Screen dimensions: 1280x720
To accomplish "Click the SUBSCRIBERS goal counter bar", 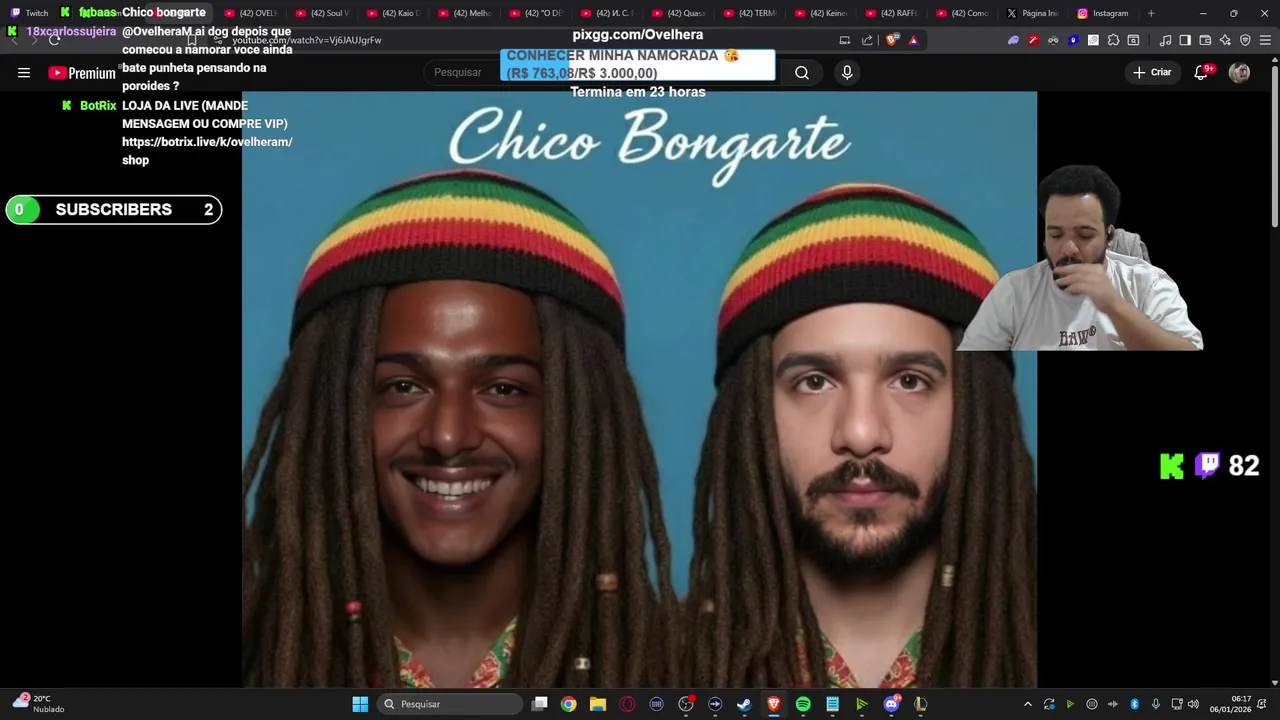I will coord(114,210).
